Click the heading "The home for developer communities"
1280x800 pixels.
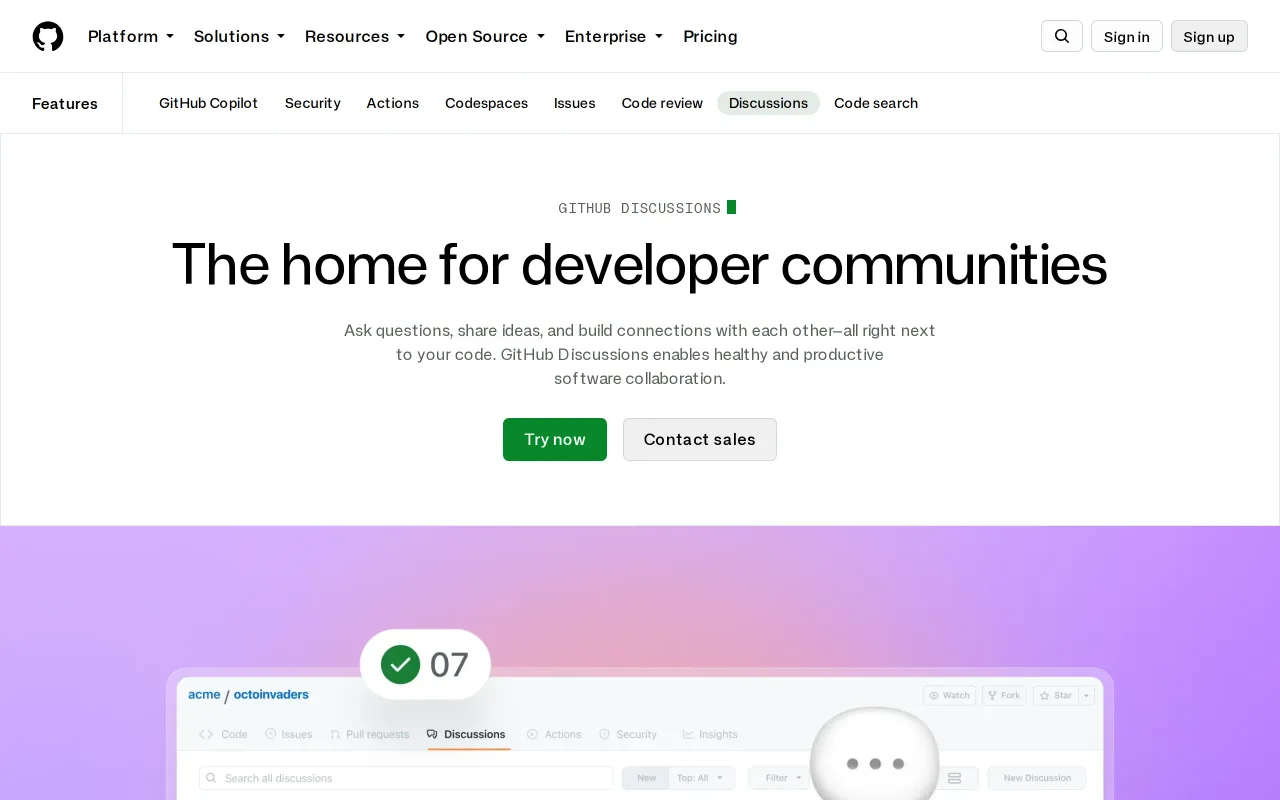(640, 264)
